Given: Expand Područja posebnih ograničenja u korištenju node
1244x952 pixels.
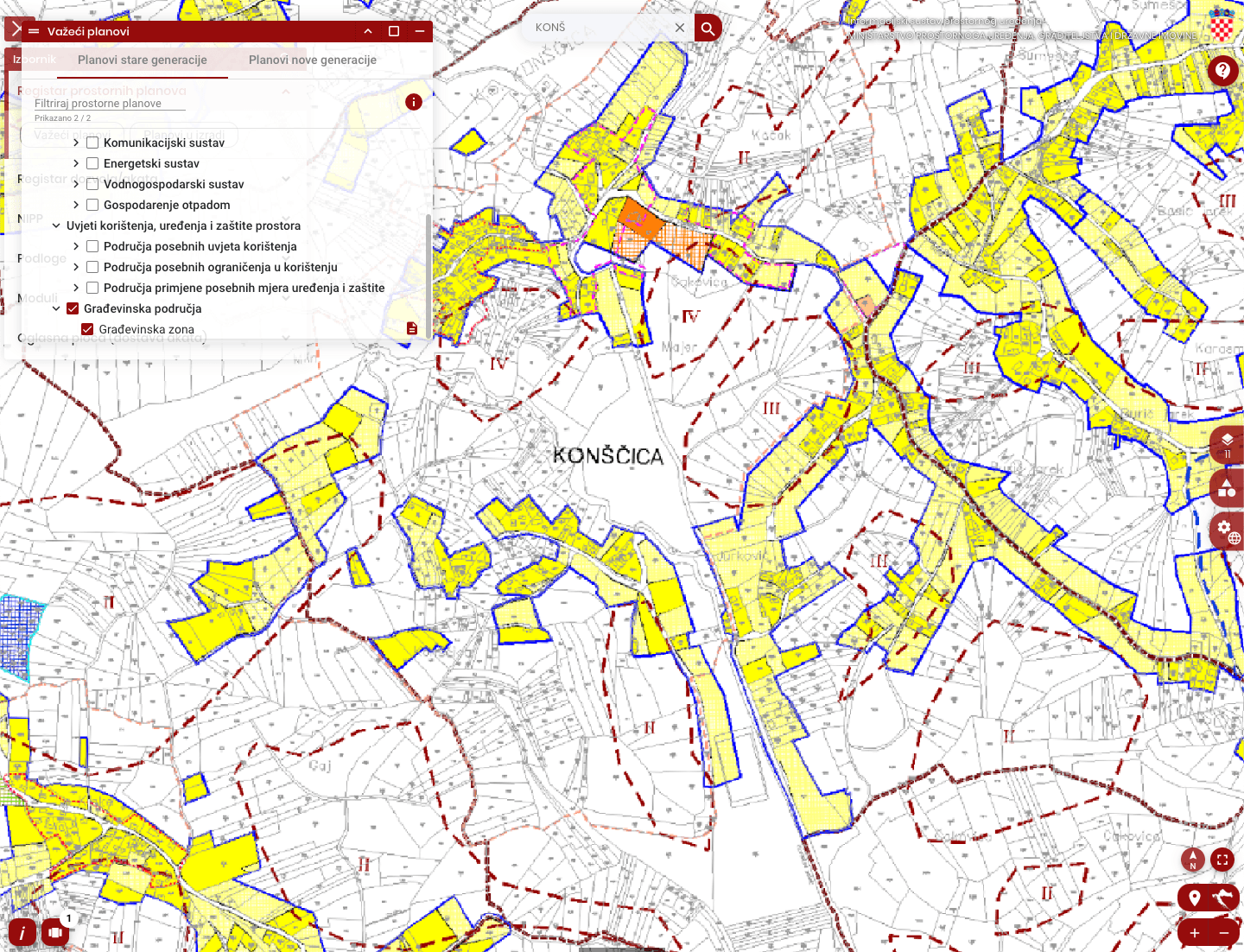Looking at the screenshot, I should click(76, 267).
